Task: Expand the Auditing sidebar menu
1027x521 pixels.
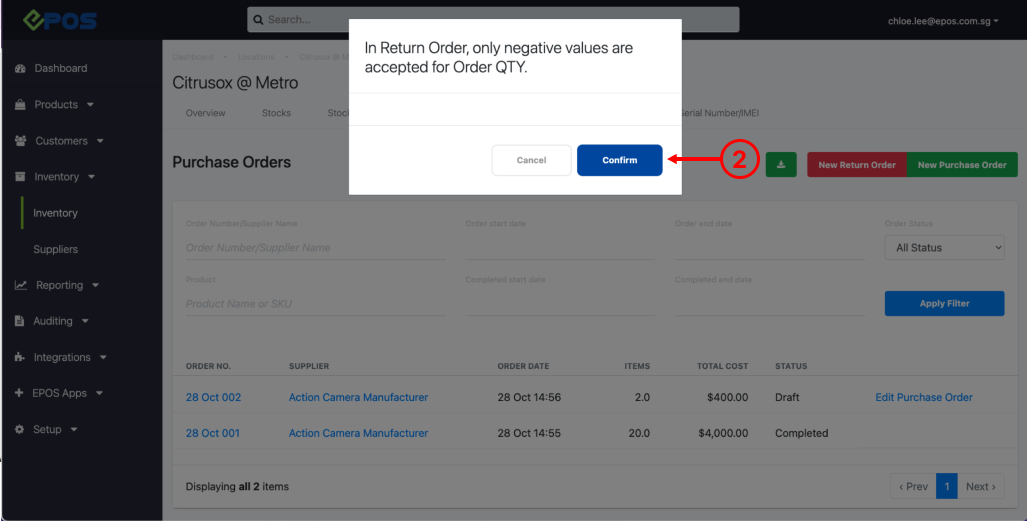Action: 62,321
